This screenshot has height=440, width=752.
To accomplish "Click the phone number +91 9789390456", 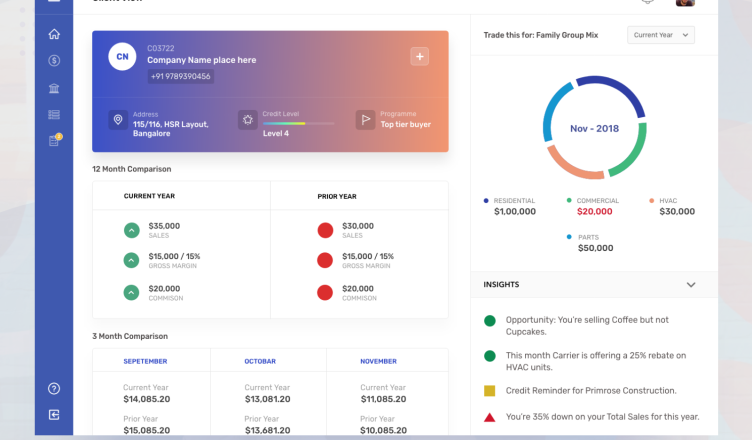I will 181,76.
